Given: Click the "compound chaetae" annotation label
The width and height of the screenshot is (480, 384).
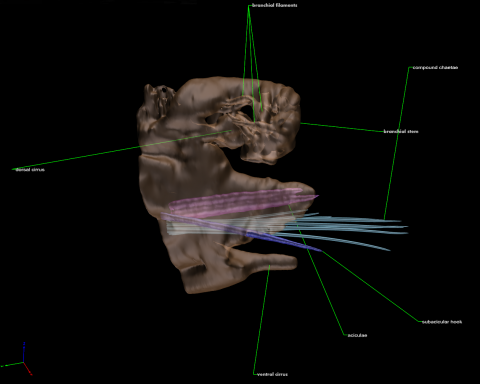Looking at the screenshot, I should [435, 68].
